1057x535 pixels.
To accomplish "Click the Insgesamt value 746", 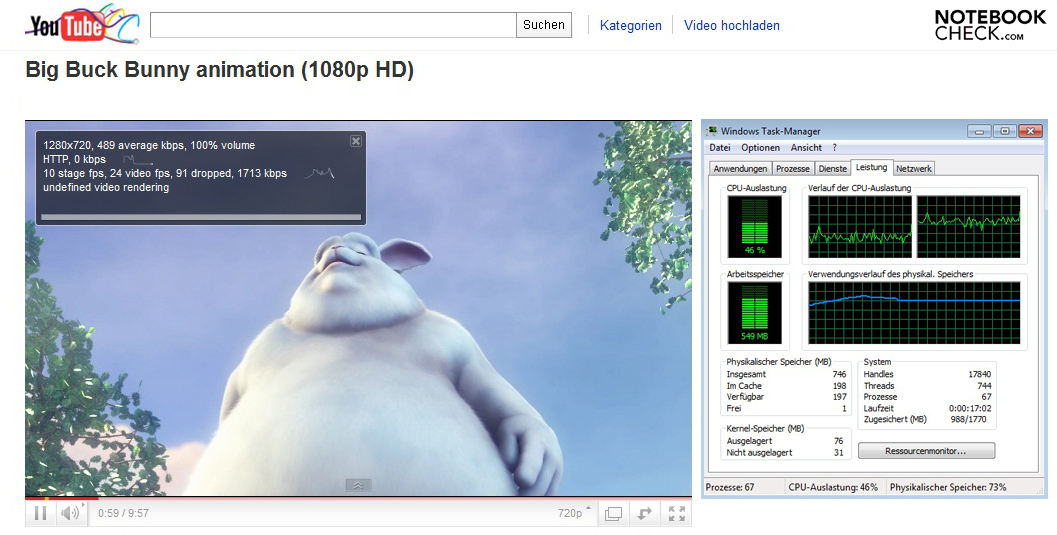I will tap(839, 374).
